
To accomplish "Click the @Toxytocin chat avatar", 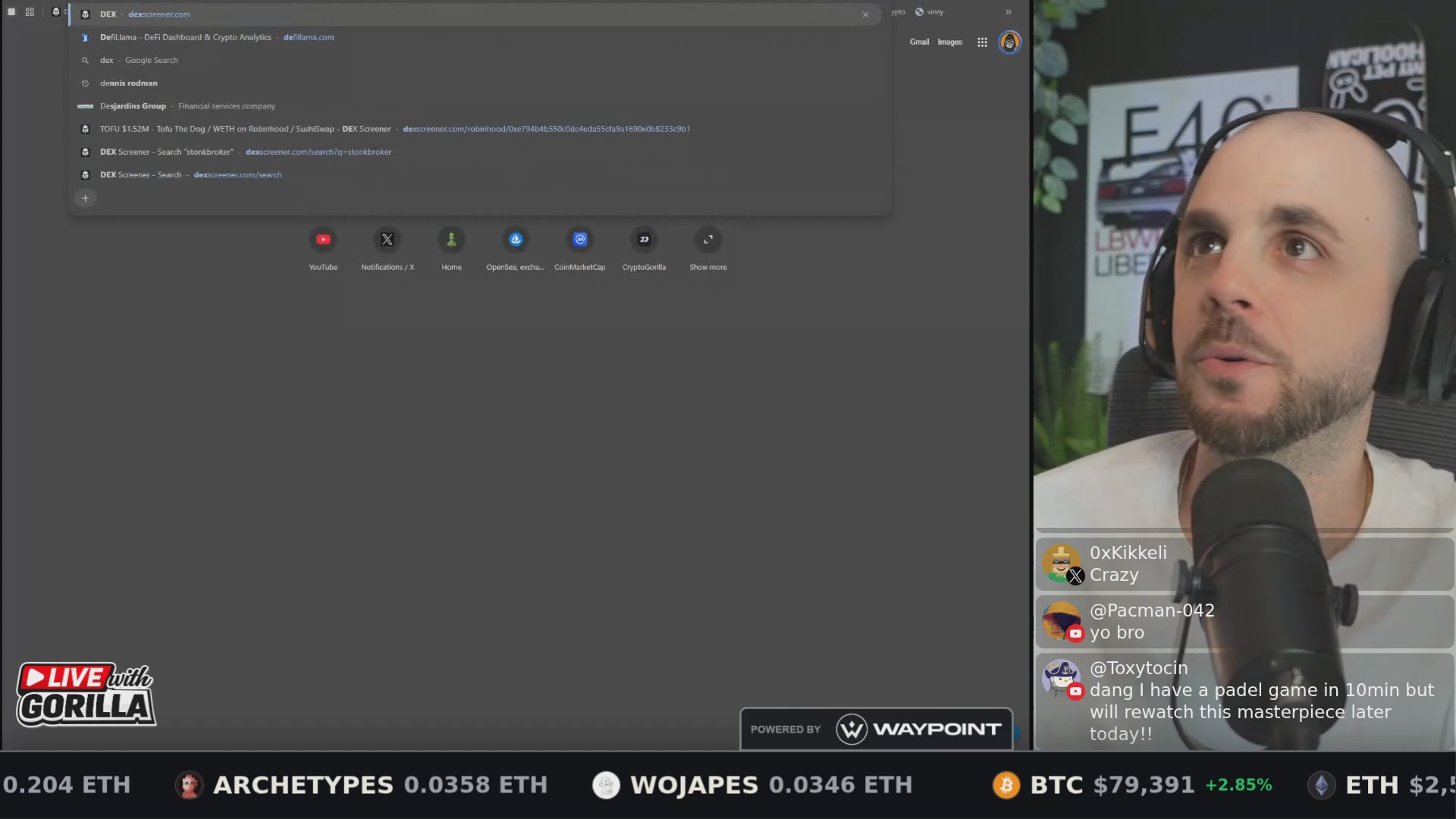I will (x=1062, y=679).
